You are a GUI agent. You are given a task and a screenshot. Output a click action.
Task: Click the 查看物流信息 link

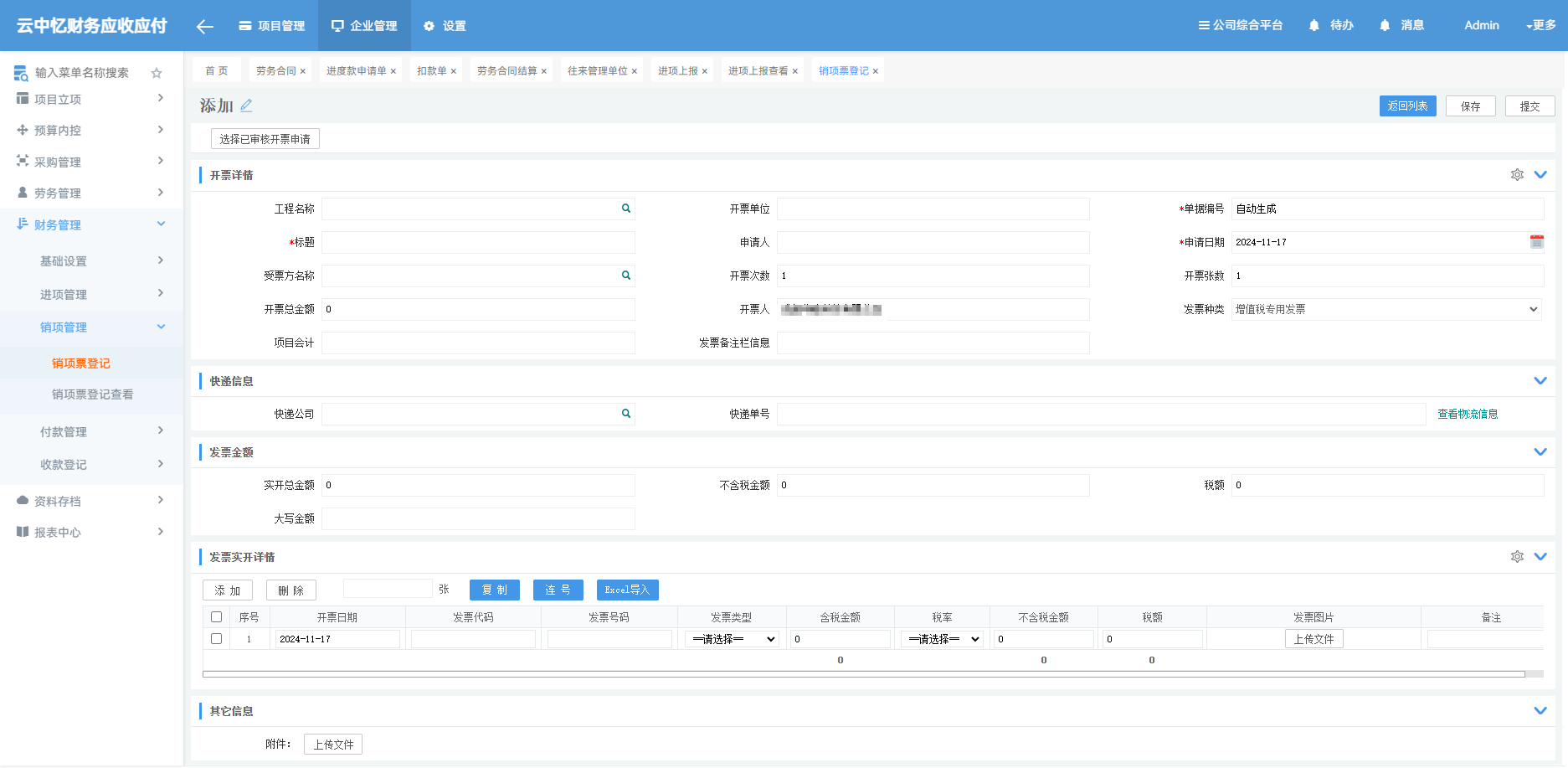[x=1468, y=414]
